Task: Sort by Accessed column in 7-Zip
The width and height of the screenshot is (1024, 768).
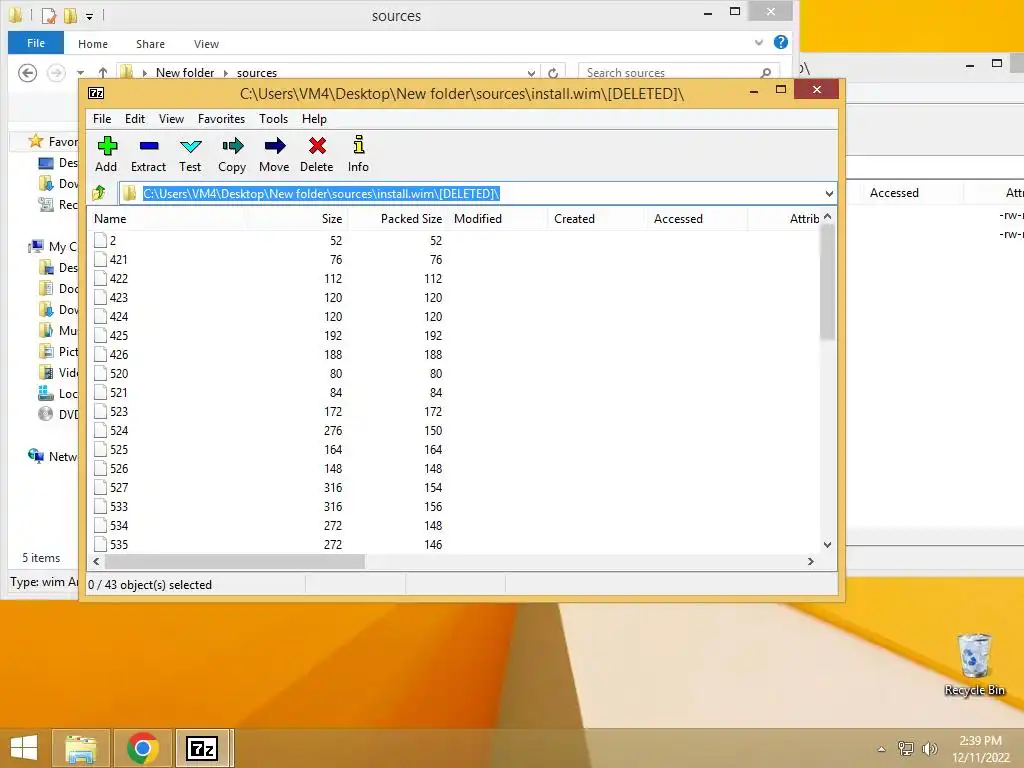Action: pyautogui.click(x=697, y=219)
